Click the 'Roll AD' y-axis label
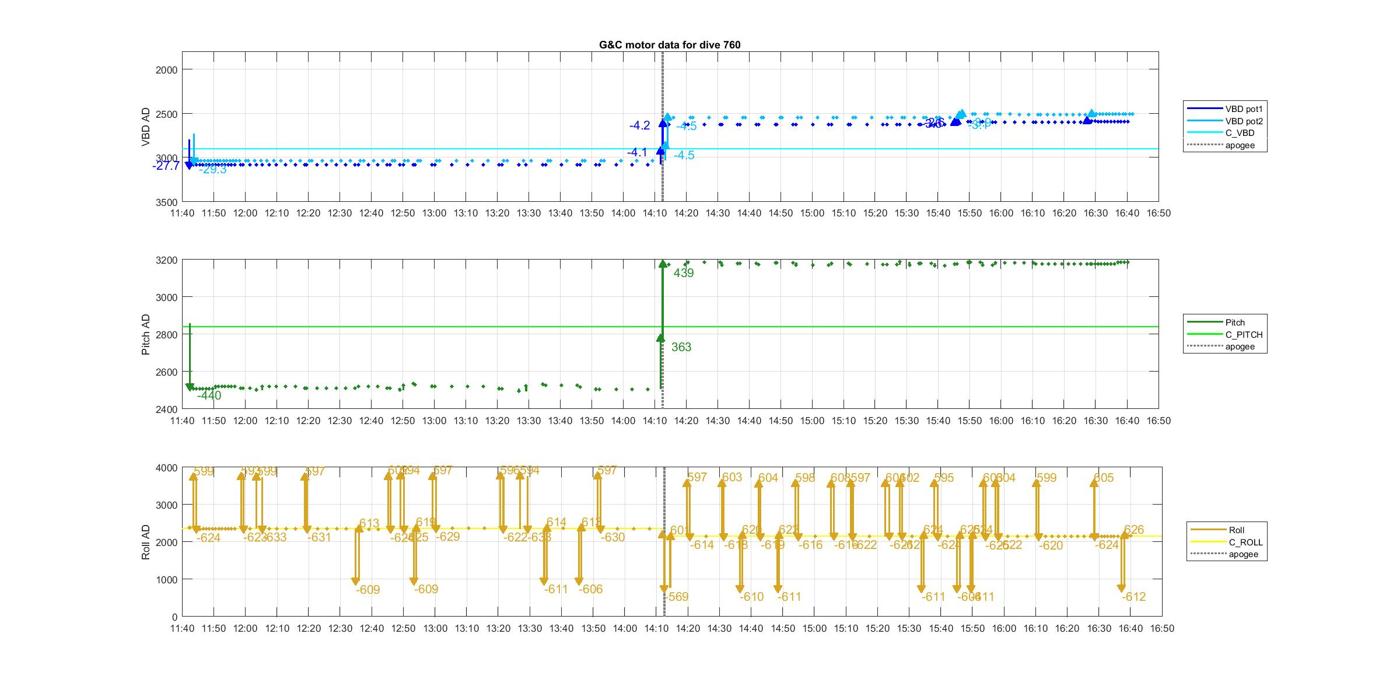 [x=146, y=541]
